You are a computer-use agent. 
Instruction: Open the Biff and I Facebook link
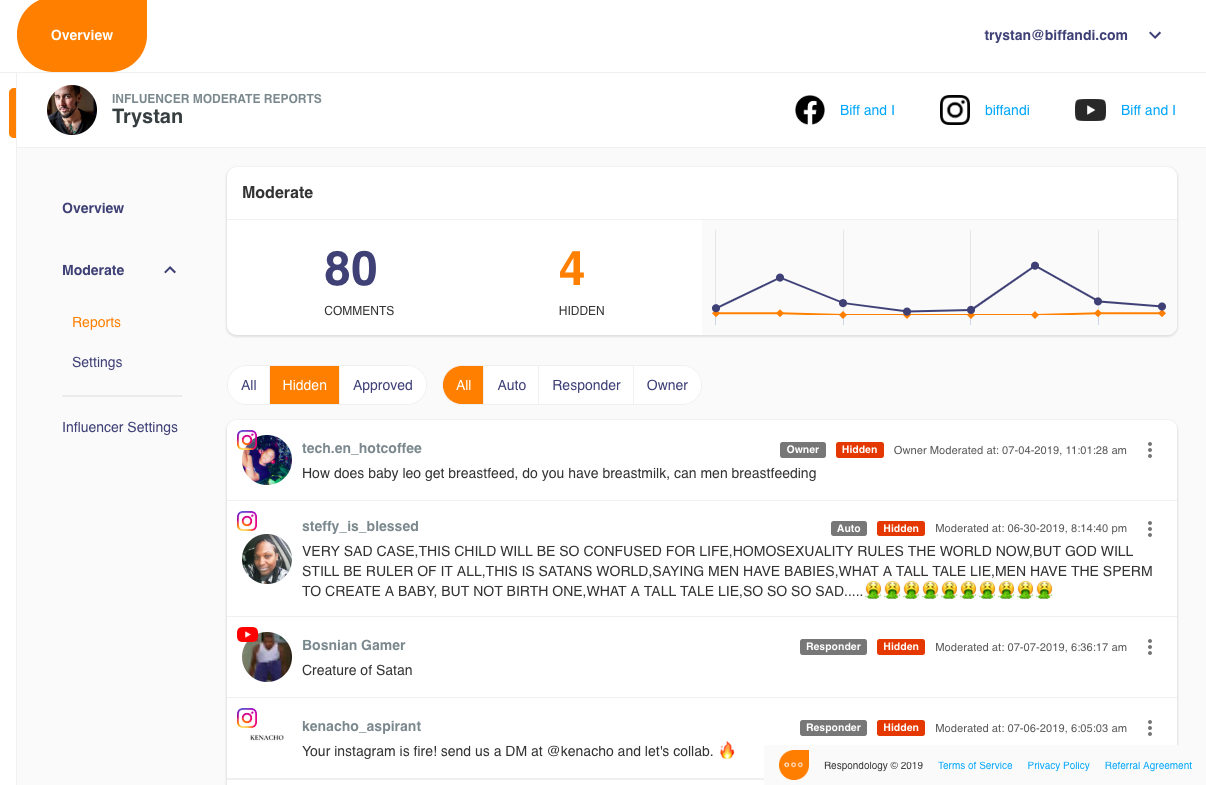(x=867, y=110)
